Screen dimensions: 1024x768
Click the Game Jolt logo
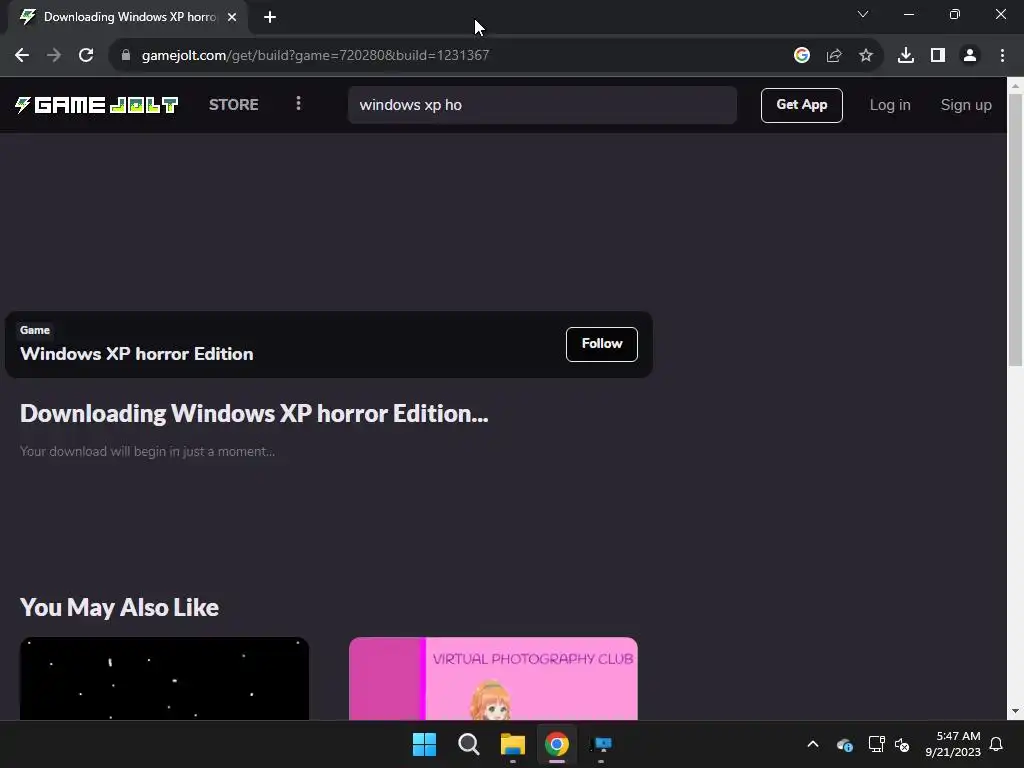(x=97, y=105)
